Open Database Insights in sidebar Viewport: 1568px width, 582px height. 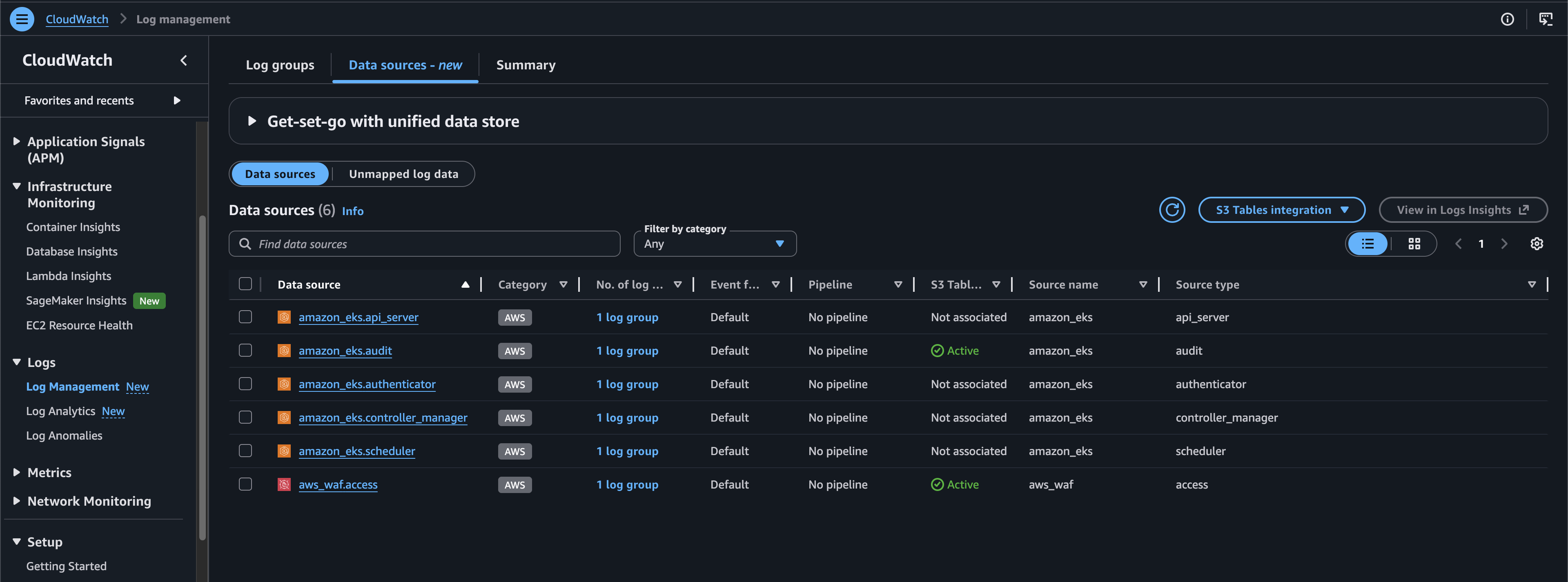(72, 251)
